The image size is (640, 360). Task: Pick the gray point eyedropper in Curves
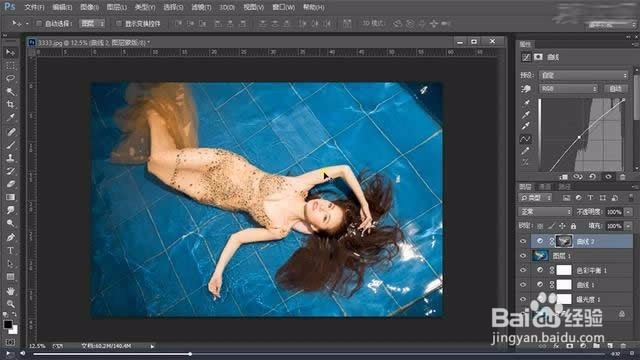[526, 114]
